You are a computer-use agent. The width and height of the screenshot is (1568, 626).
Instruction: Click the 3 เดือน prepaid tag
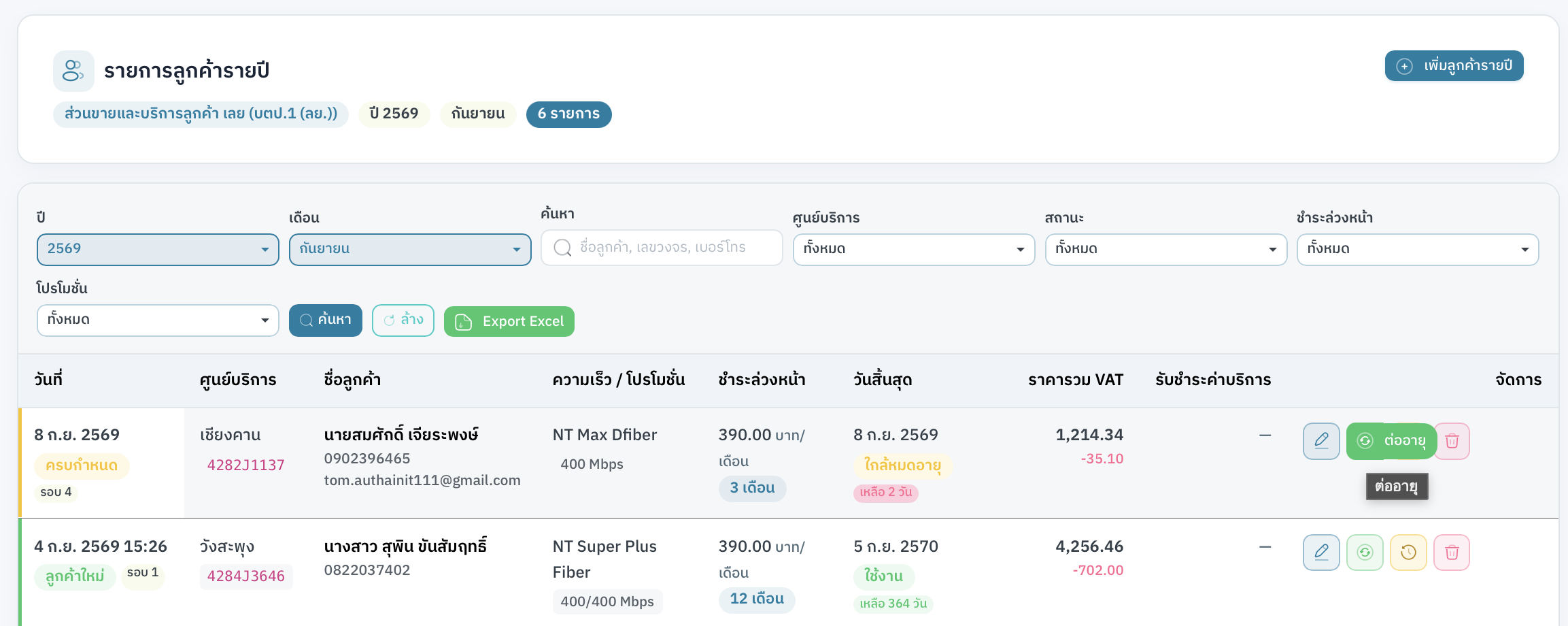pyautogui.click(x=752, y=488)
